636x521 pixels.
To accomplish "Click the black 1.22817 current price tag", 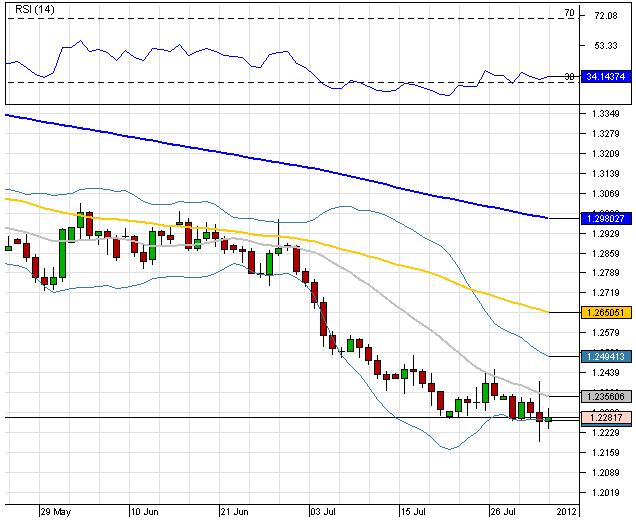I will point(606,419).
